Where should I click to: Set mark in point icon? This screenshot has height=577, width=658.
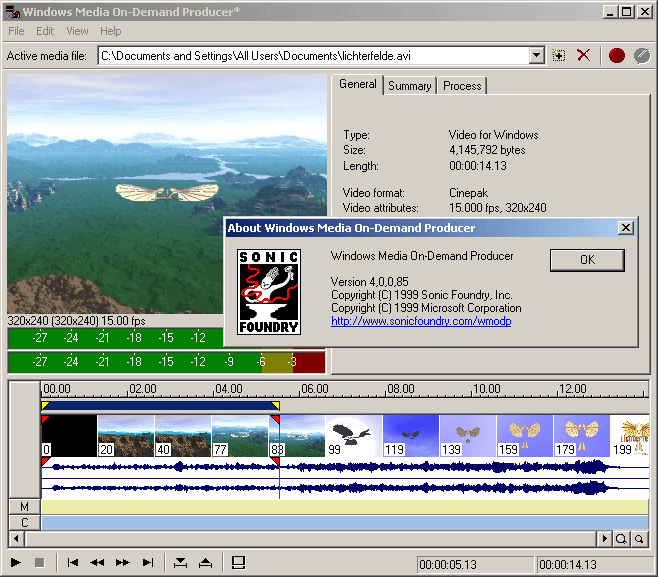(180, 562)
